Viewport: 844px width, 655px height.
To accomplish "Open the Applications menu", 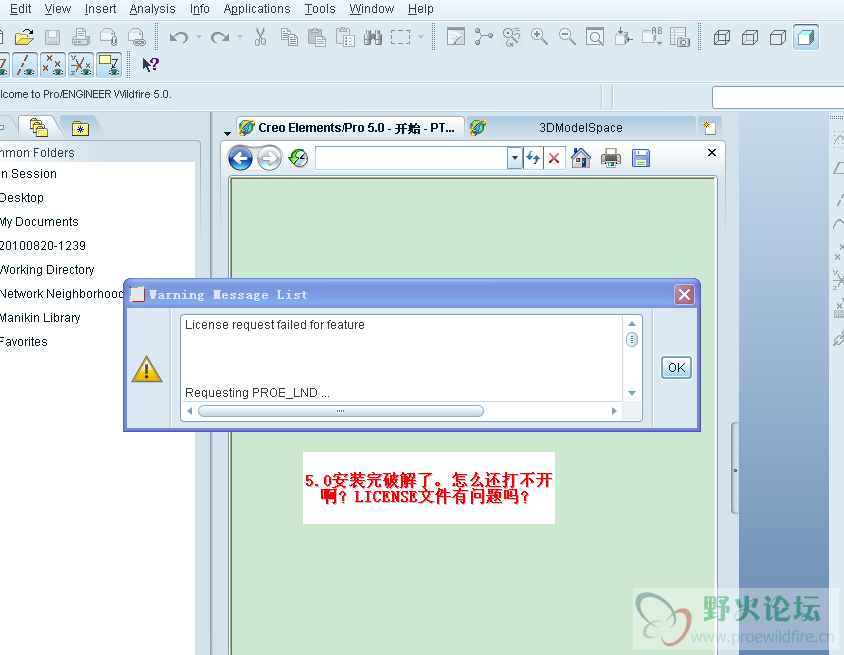I will tap(257, 9).
